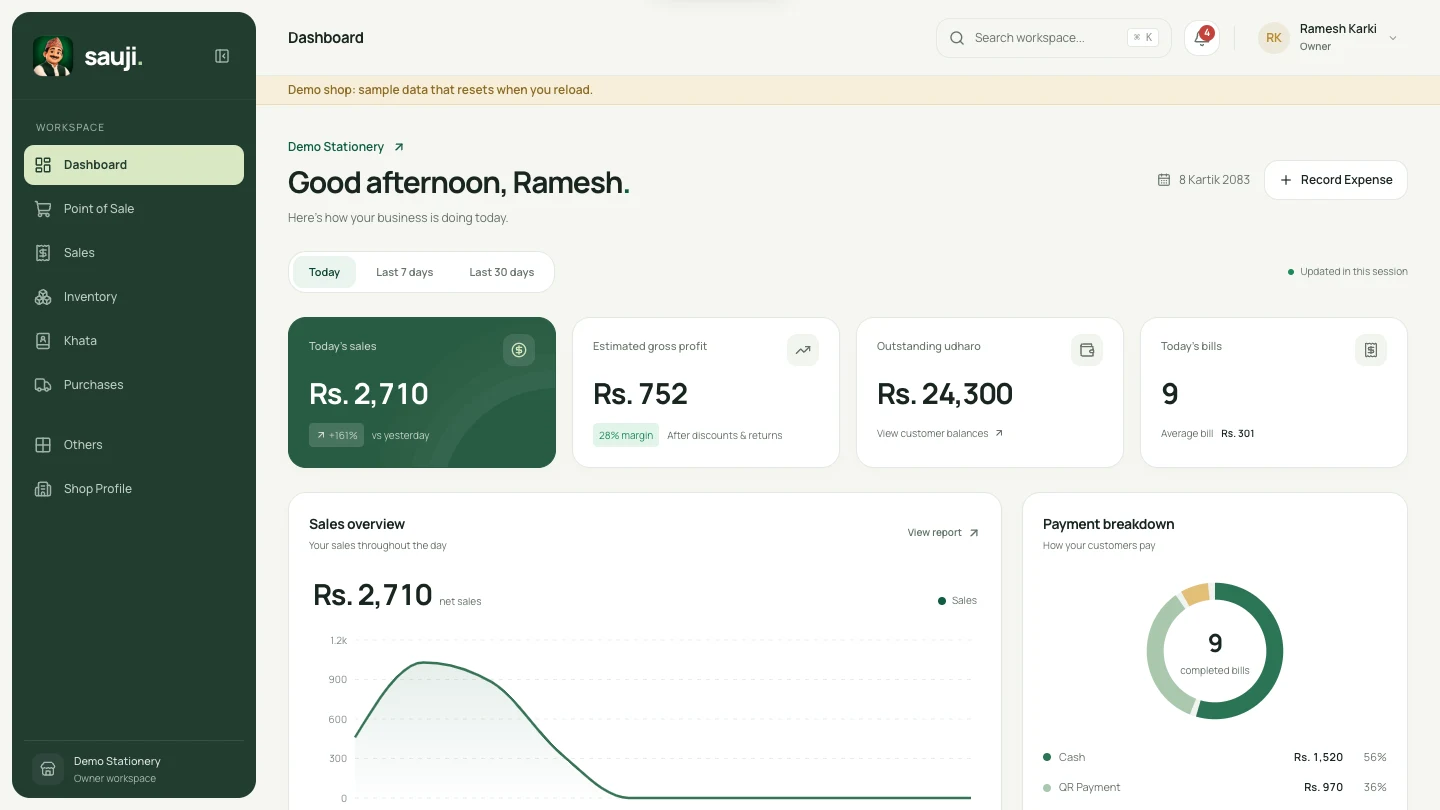Switch to Last 30 days
The height and width of the screenshot is (810, 1440).
[x=501, y=272]
